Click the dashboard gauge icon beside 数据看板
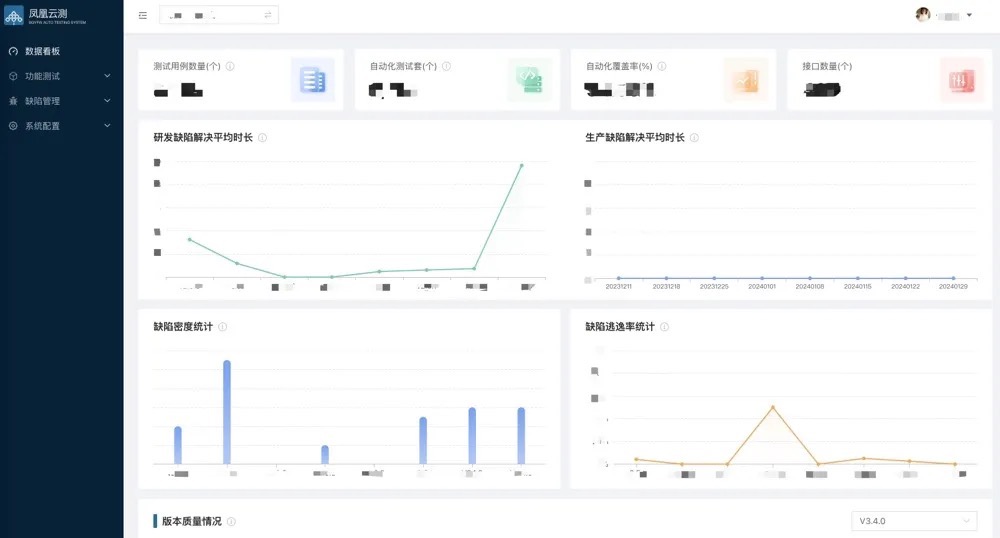This screenshot has width=1000, height=538. click(x=13, y=51)
